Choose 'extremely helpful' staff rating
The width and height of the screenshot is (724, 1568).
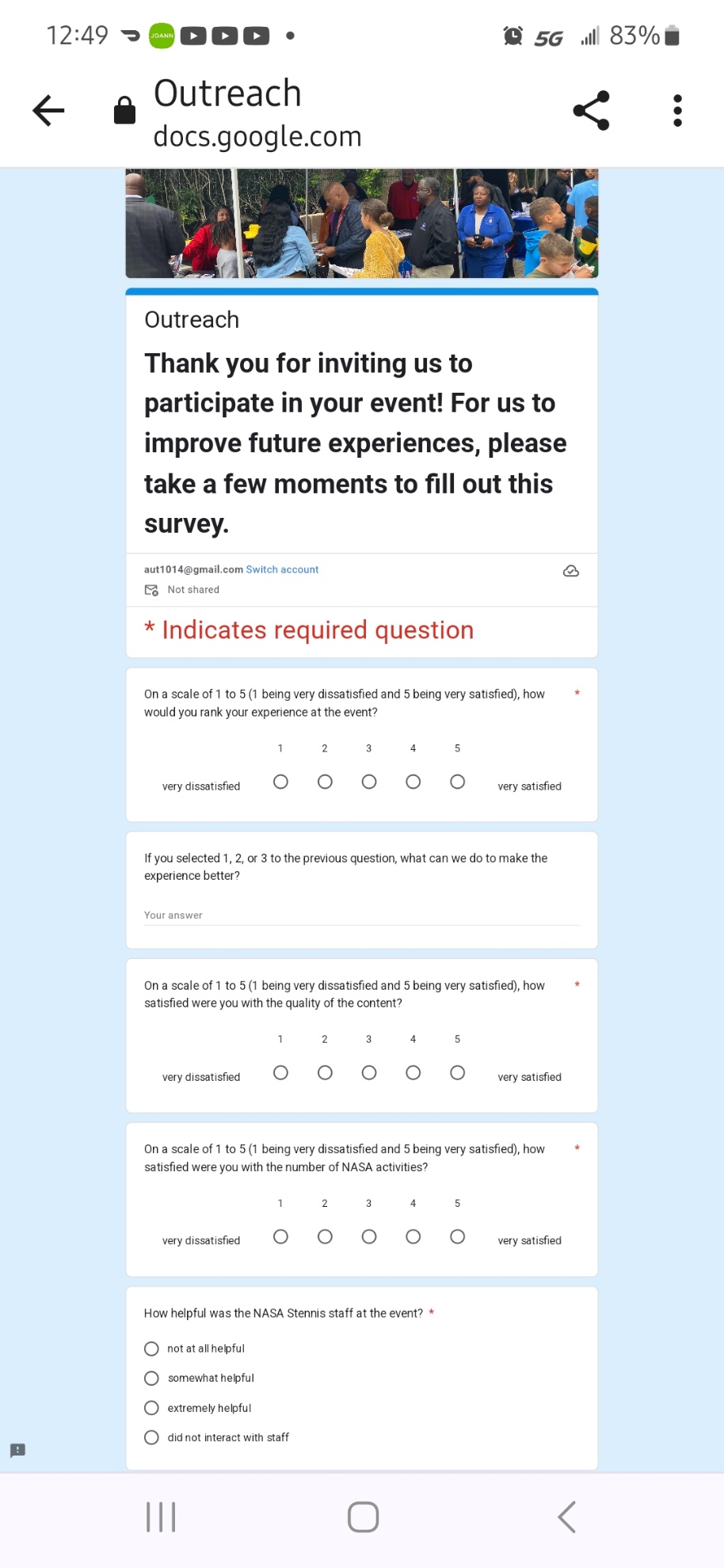click(x=152, y=1408)
